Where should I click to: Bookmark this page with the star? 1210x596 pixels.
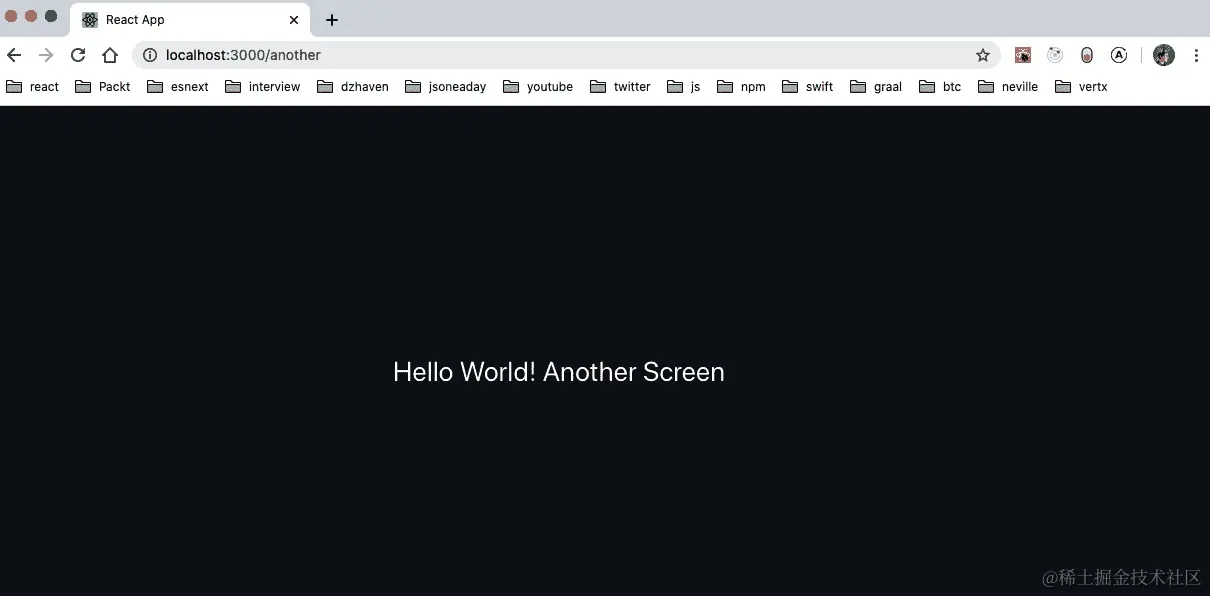tap(983, 55)
